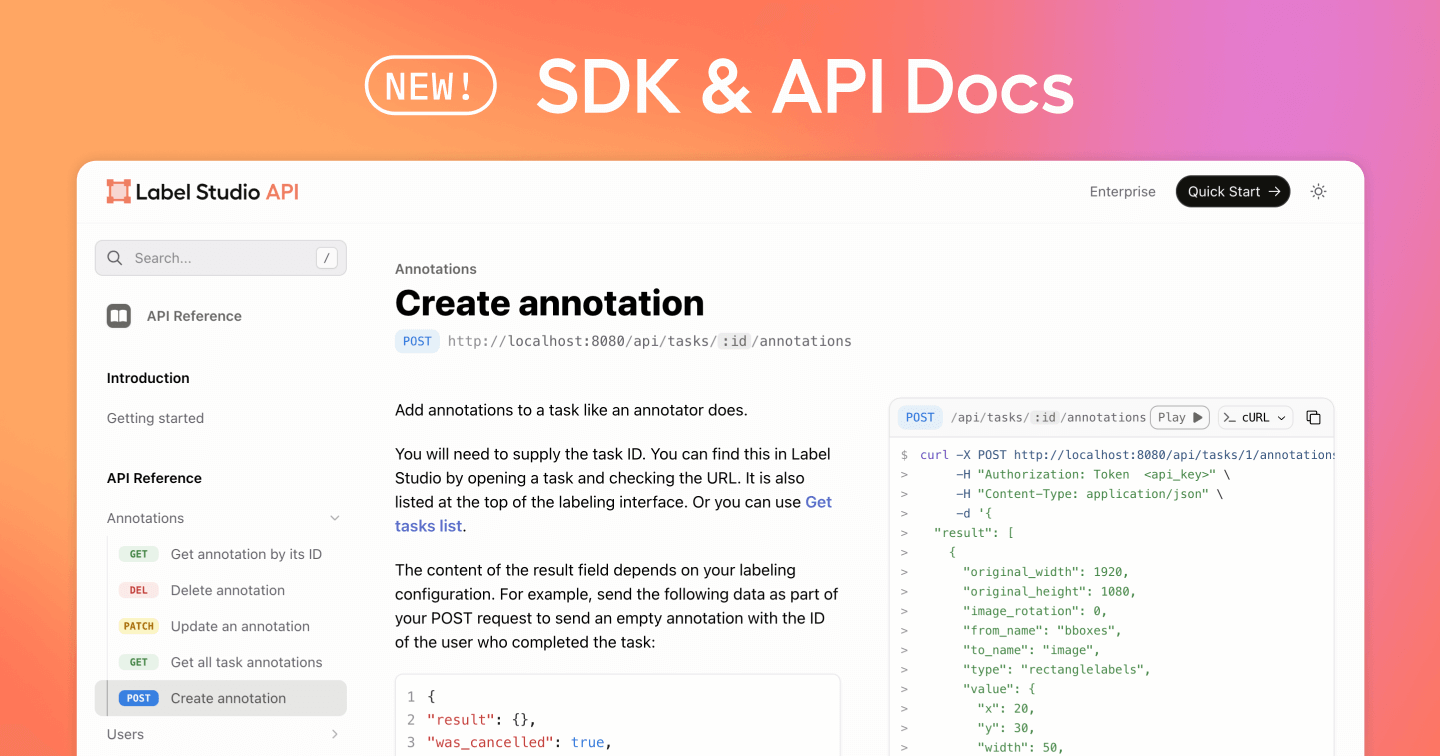Click the Label Studio logo icon
The image size is (1440, 756).
click(117, 191)
